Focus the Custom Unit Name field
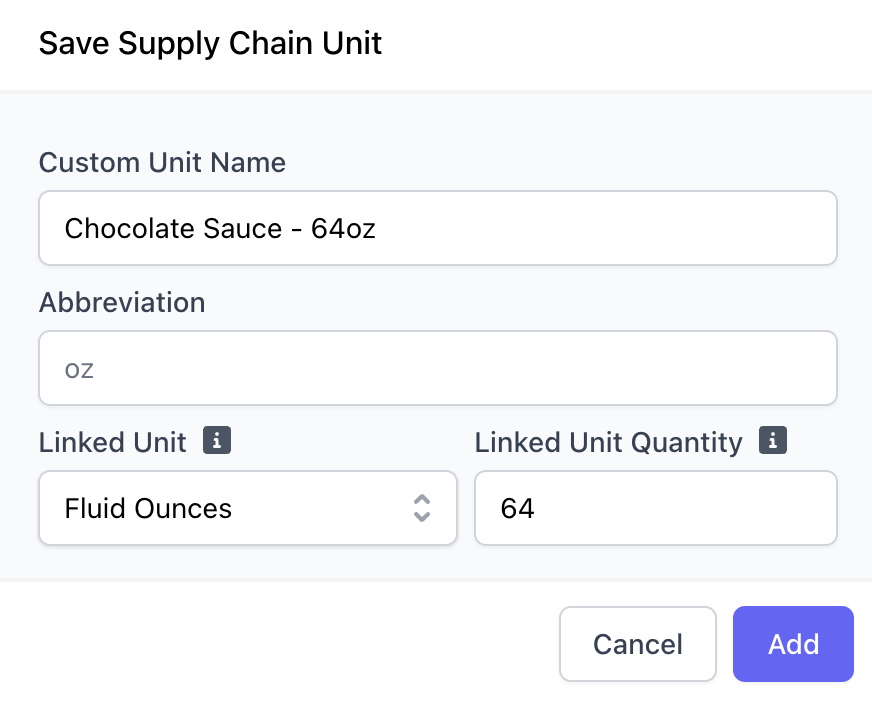The width and height of the screenshot is (872, 704). tap(438, 228)
